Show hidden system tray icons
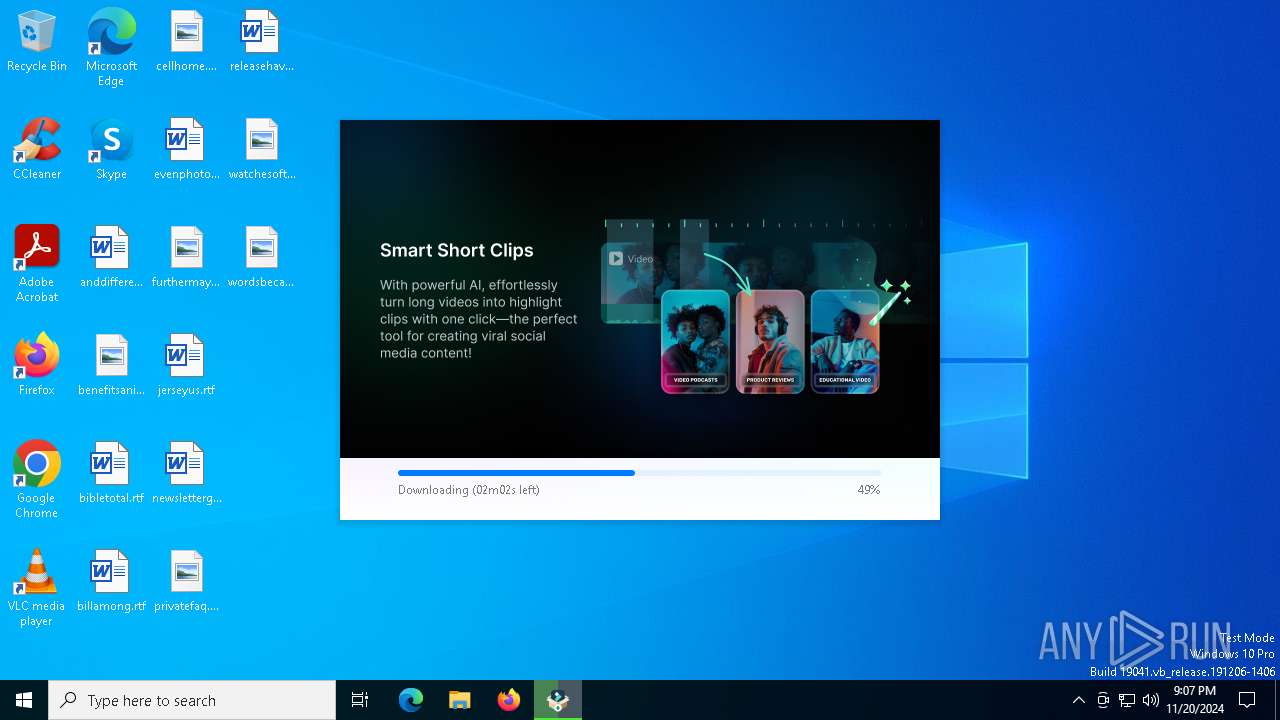The width and height of the screenshot is (1280, 720). tap(1078, 700)
